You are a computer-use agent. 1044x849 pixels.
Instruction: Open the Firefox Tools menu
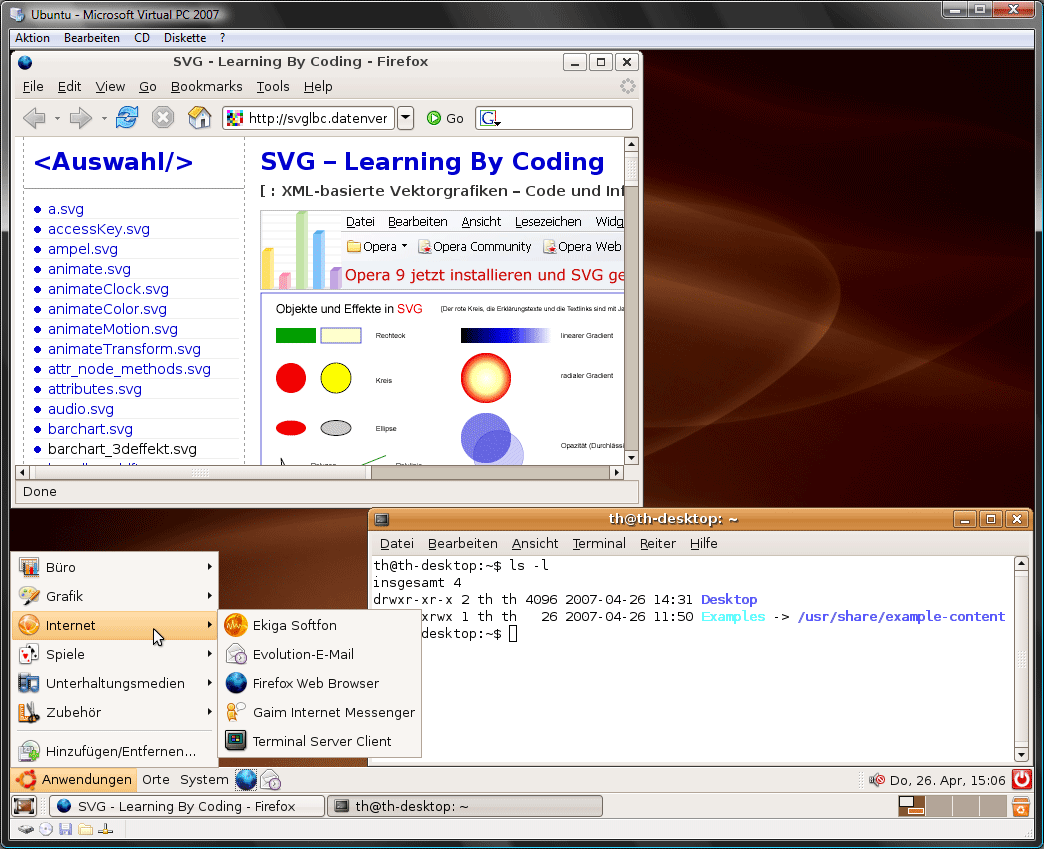[x=273, y=87]
